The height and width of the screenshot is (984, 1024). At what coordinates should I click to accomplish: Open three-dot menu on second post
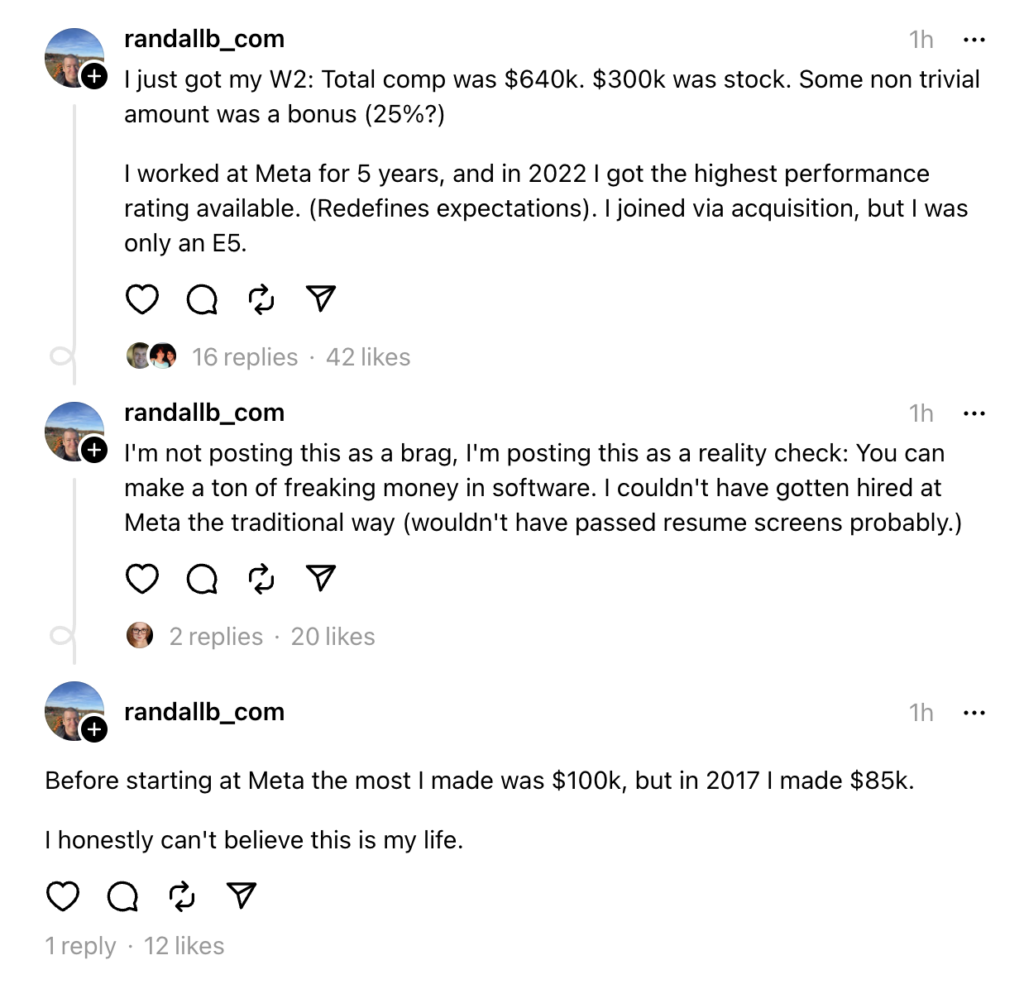pos(973,413)
